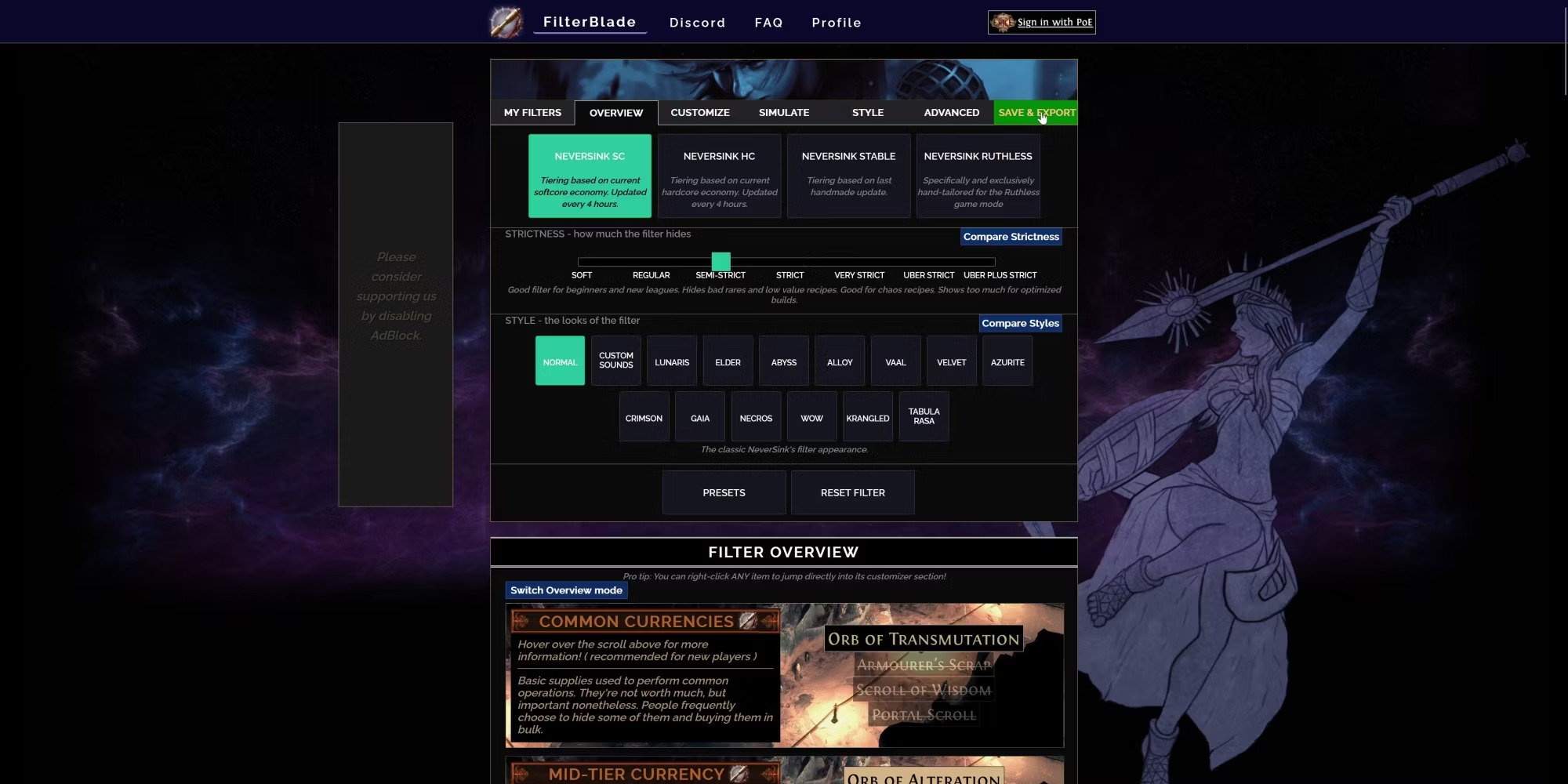
Task: Click the green Save & Export tab
Action: coord(1036,112)
